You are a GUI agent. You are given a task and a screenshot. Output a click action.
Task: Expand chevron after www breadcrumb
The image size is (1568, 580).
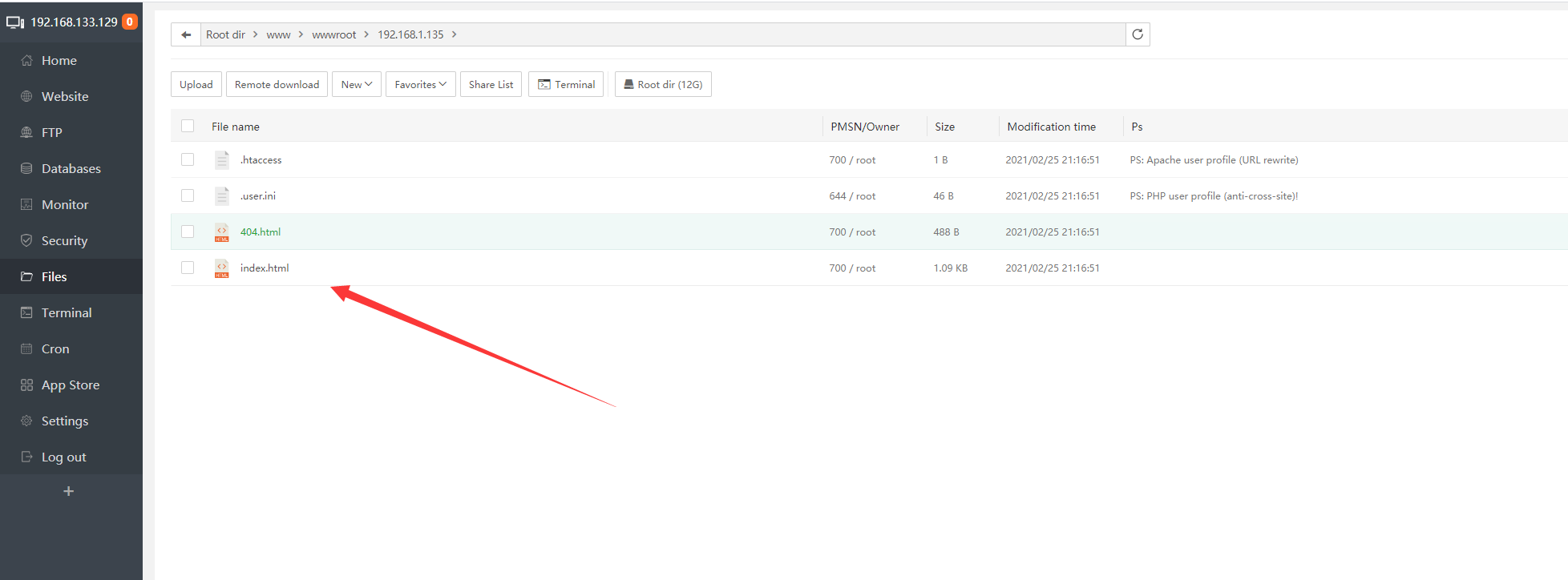point(301,34)
